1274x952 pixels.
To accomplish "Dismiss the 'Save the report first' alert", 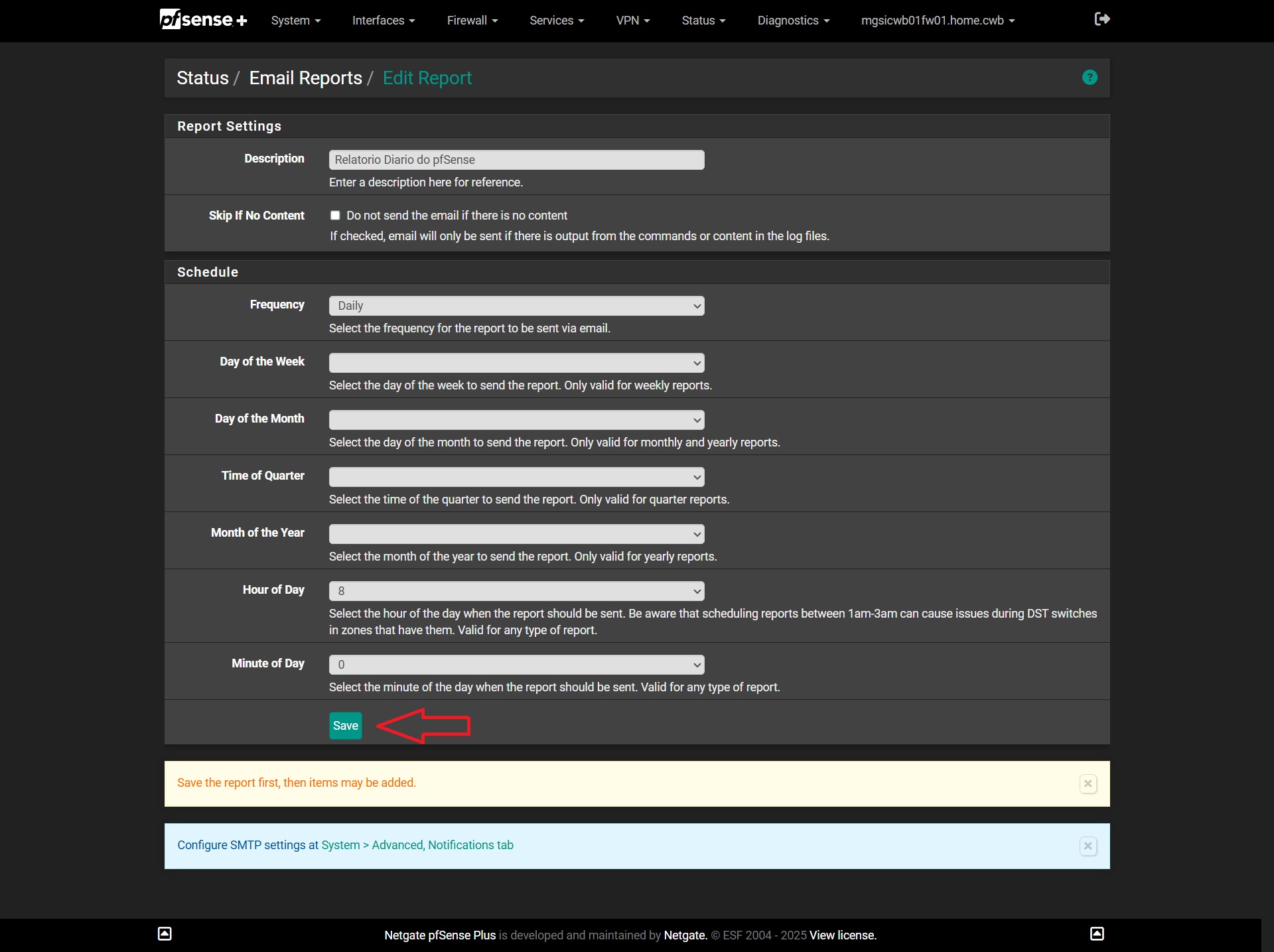I will tap(1088, 783).
